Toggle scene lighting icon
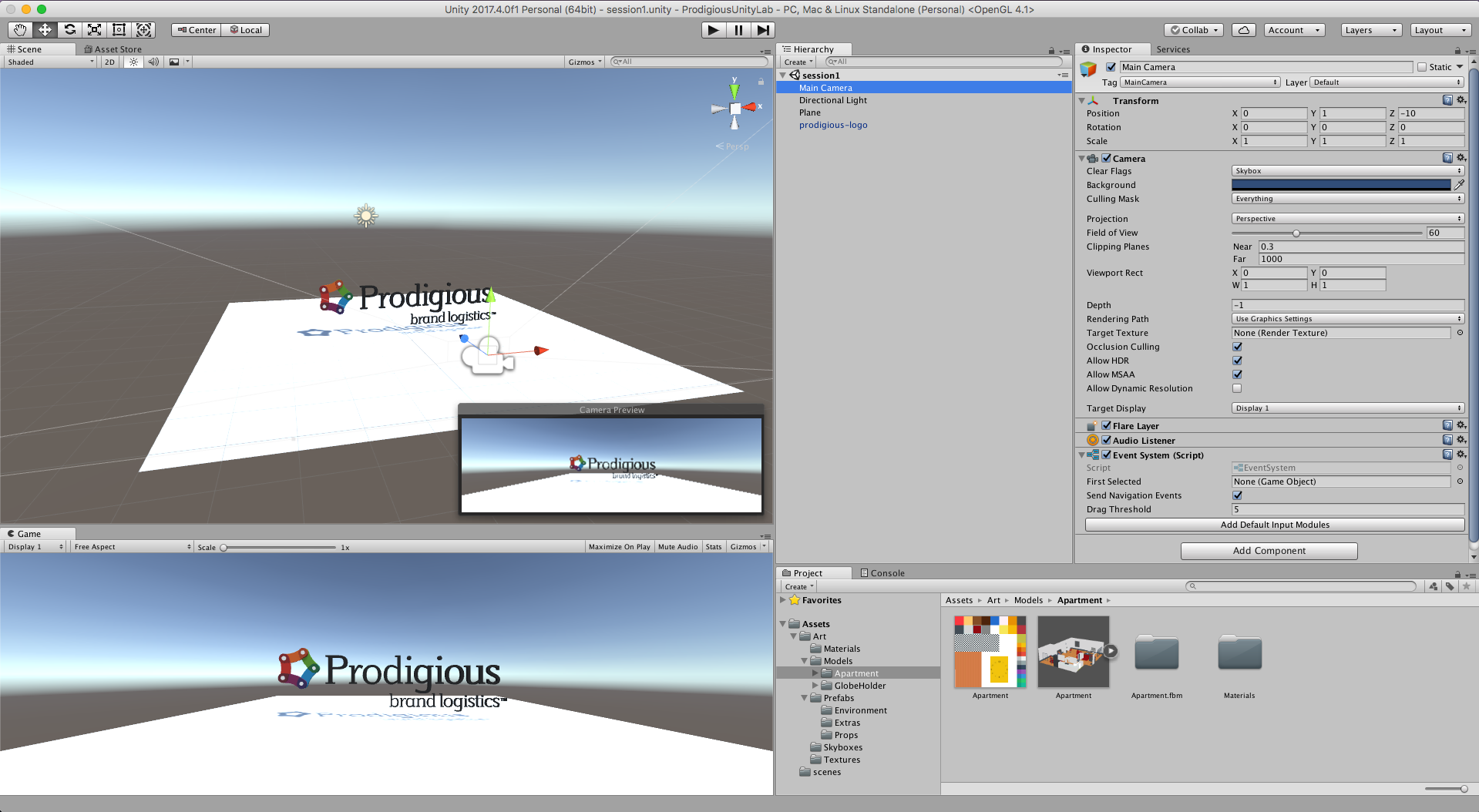This screenshot has width=1479, height=812. point(134,62)
